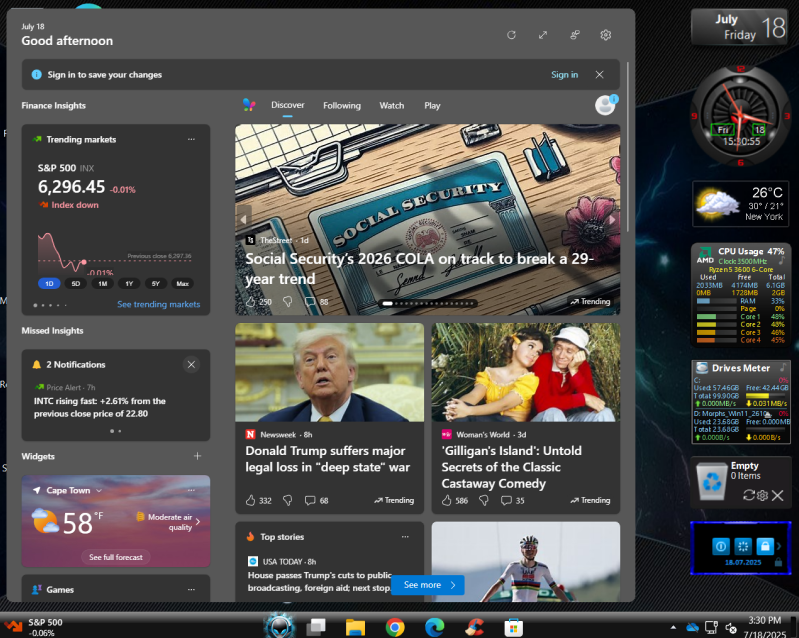This screenshot has width=799, height=638.
Task: Open comments on Social Security article
Action: tap(310, 302)
